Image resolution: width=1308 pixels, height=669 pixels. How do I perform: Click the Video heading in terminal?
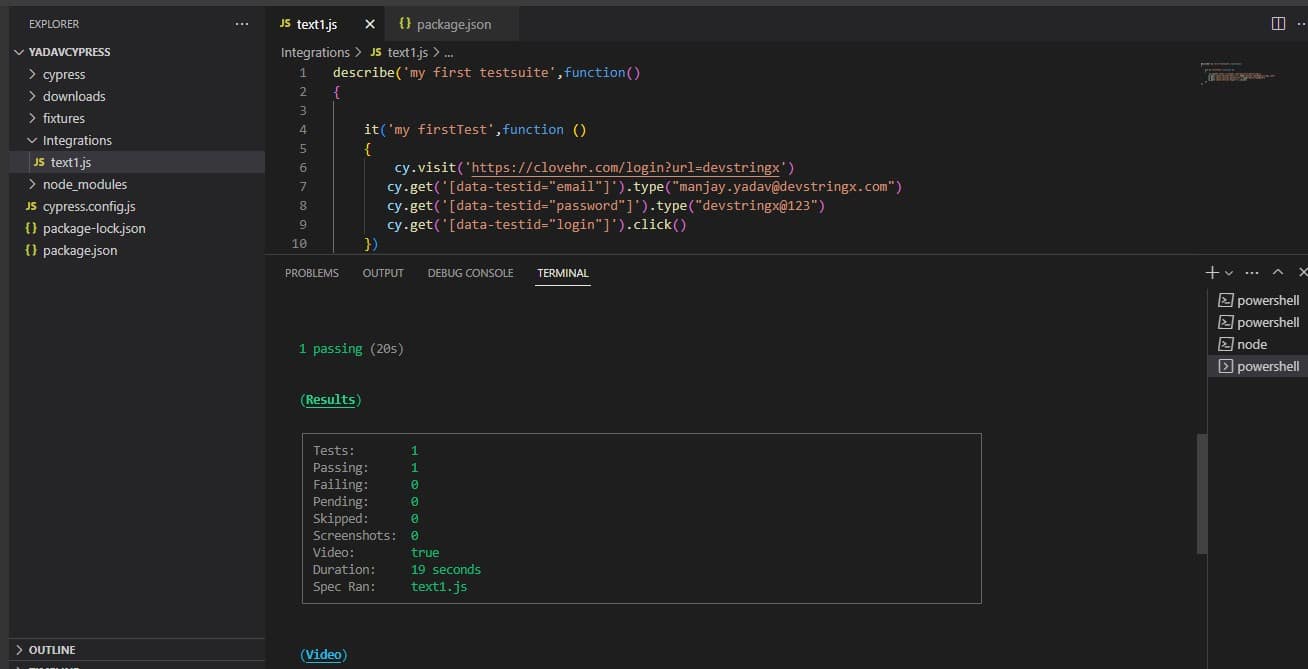pos(323,655)
